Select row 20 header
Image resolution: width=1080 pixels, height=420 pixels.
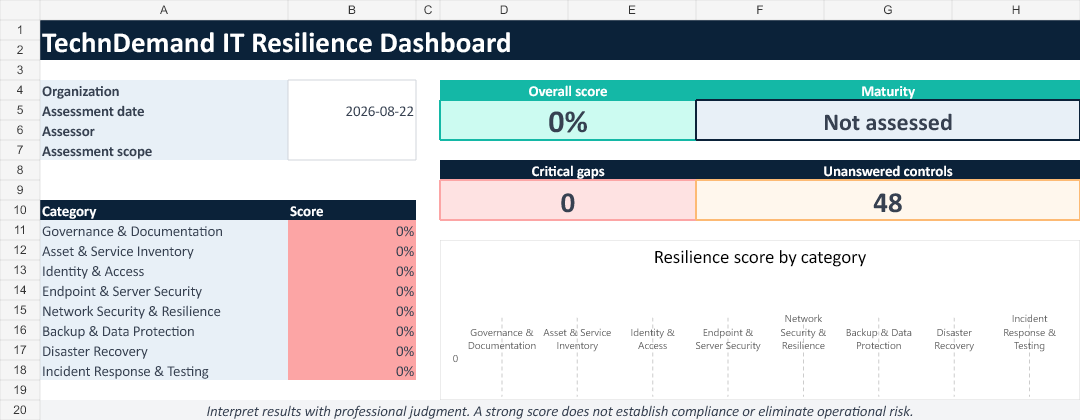pos(20,410)
